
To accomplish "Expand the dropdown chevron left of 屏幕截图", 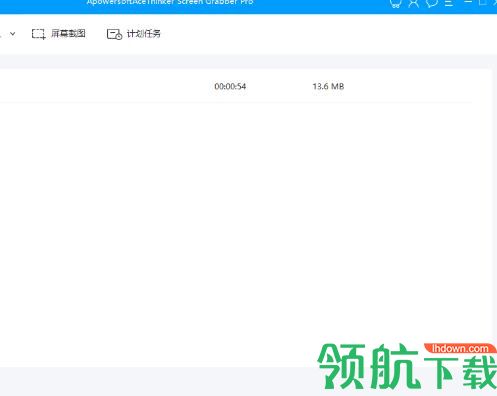I will (x=13, y=34).
